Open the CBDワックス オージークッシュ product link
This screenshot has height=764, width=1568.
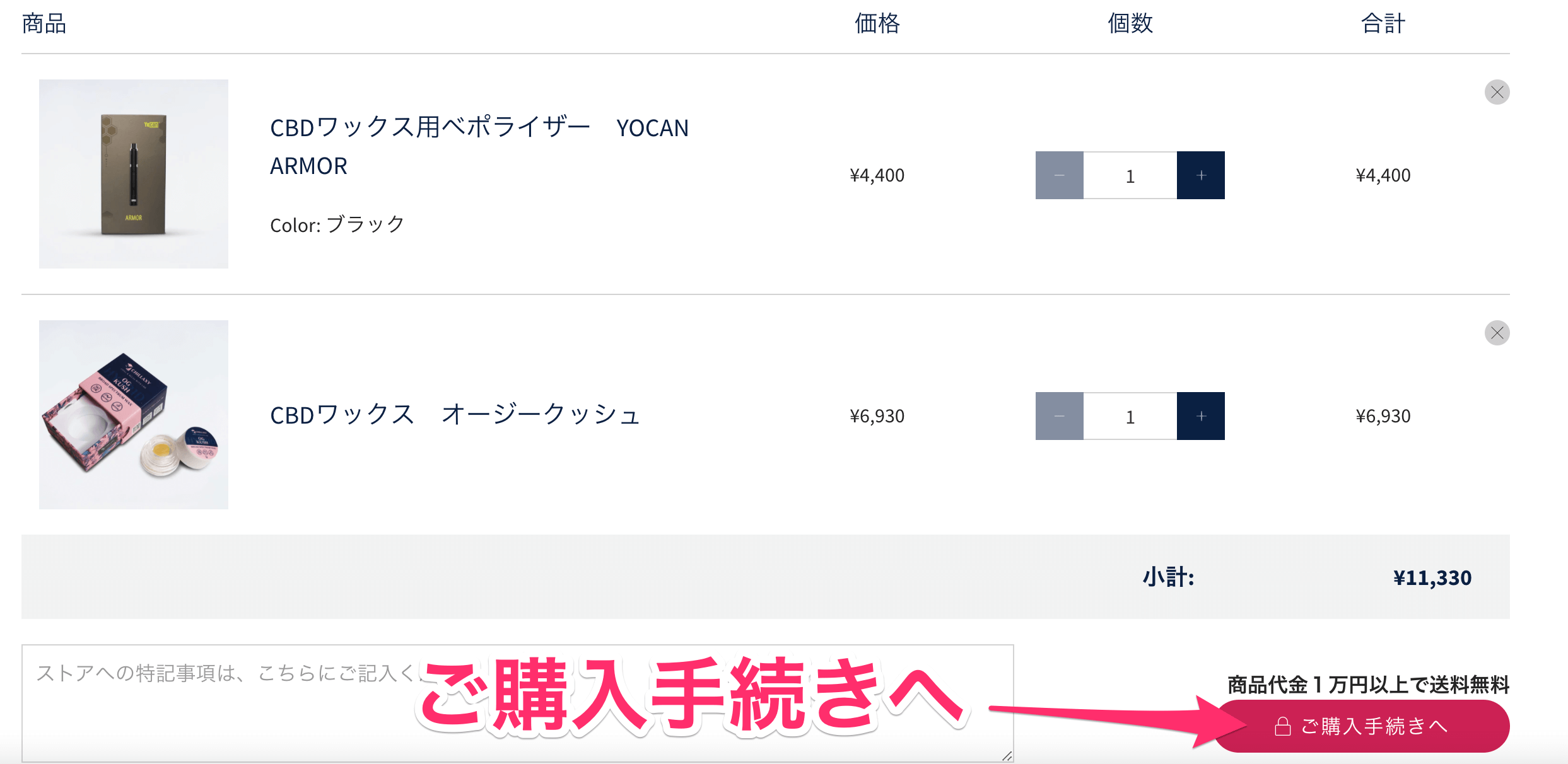tap(455, 415)
